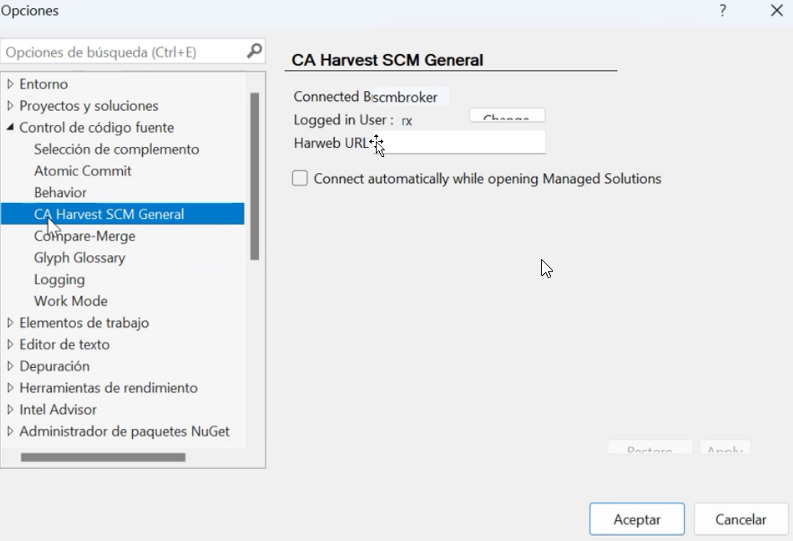Enable Connect automatically while opening Managed Solutions
The image size is (793, 541).
coord(300,179)
